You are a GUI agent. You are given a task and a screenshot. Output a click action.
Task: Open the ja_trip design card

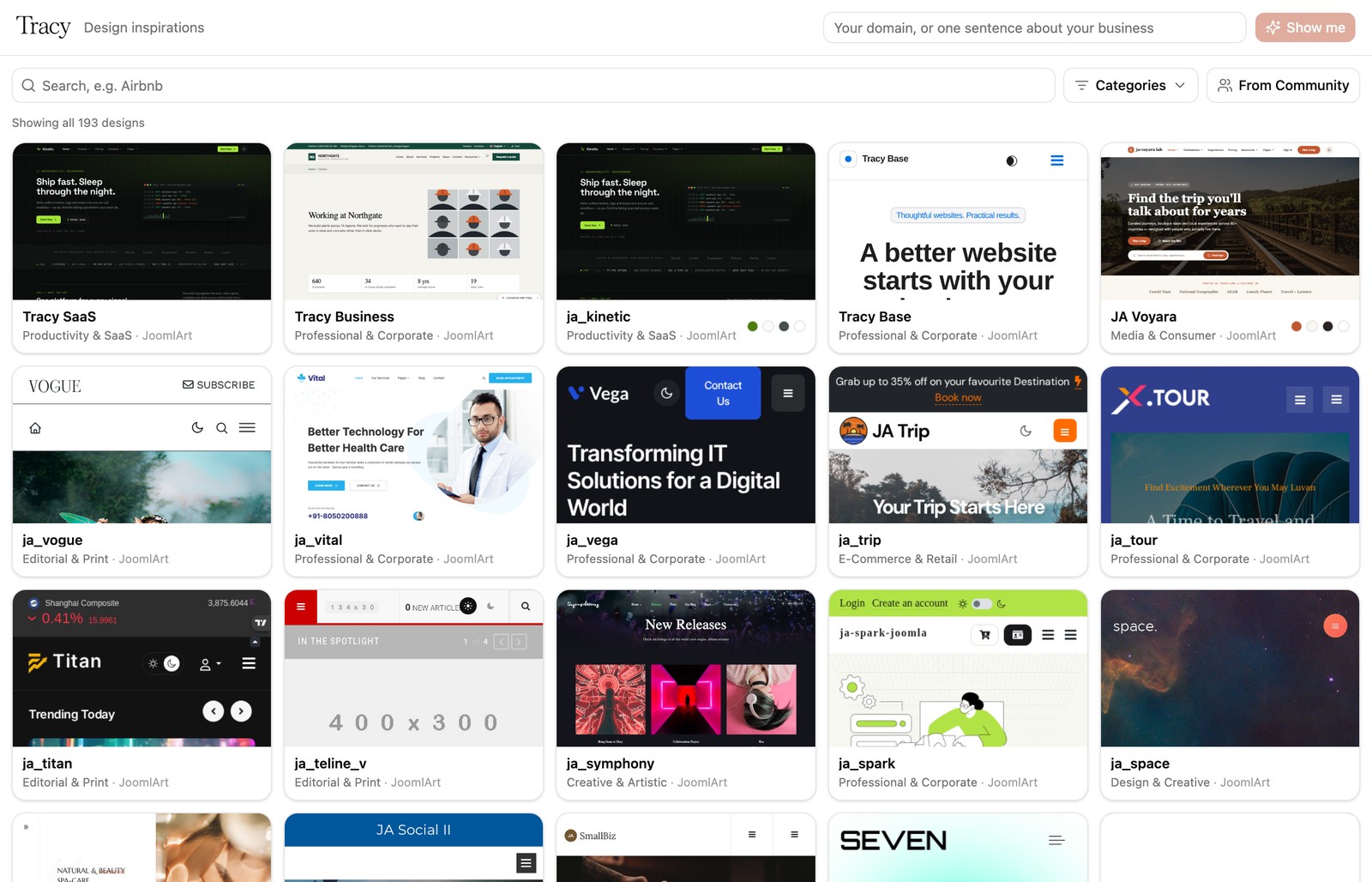(x=958, y=472)
